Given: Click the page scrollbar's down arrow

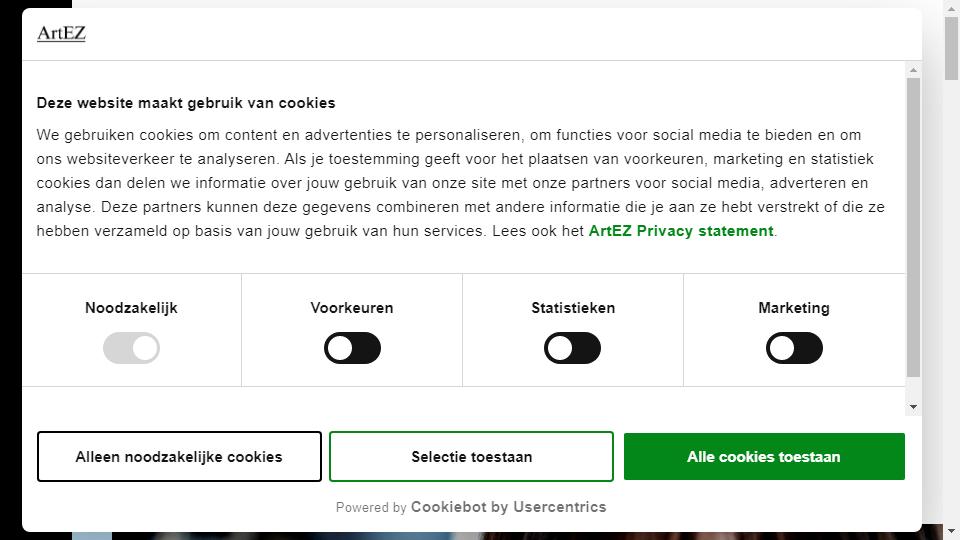Looking at the screenshot, I should click(x=951, y=531).
